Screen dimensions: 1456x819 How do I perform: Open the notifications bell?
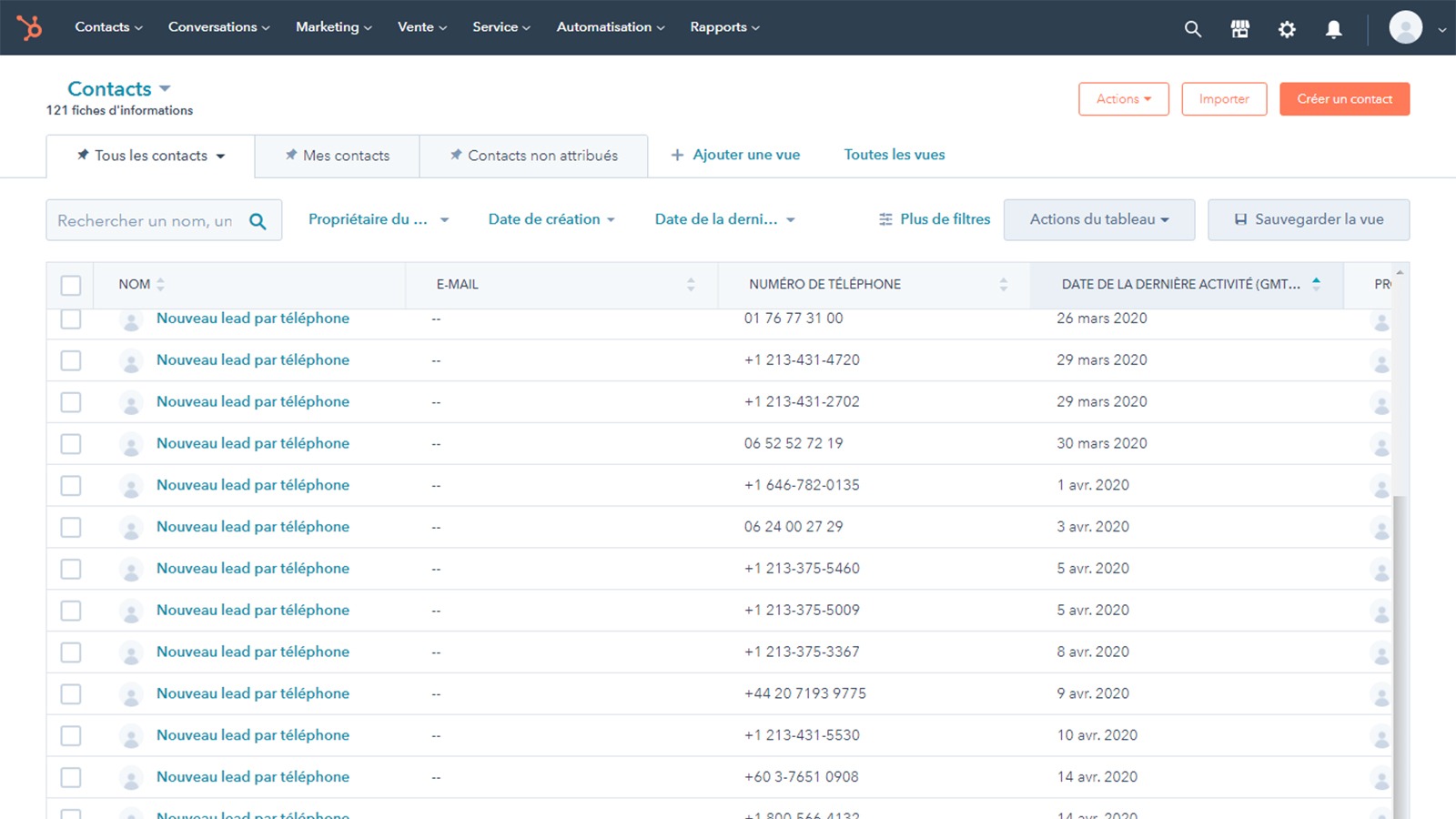click(1333, 28)
